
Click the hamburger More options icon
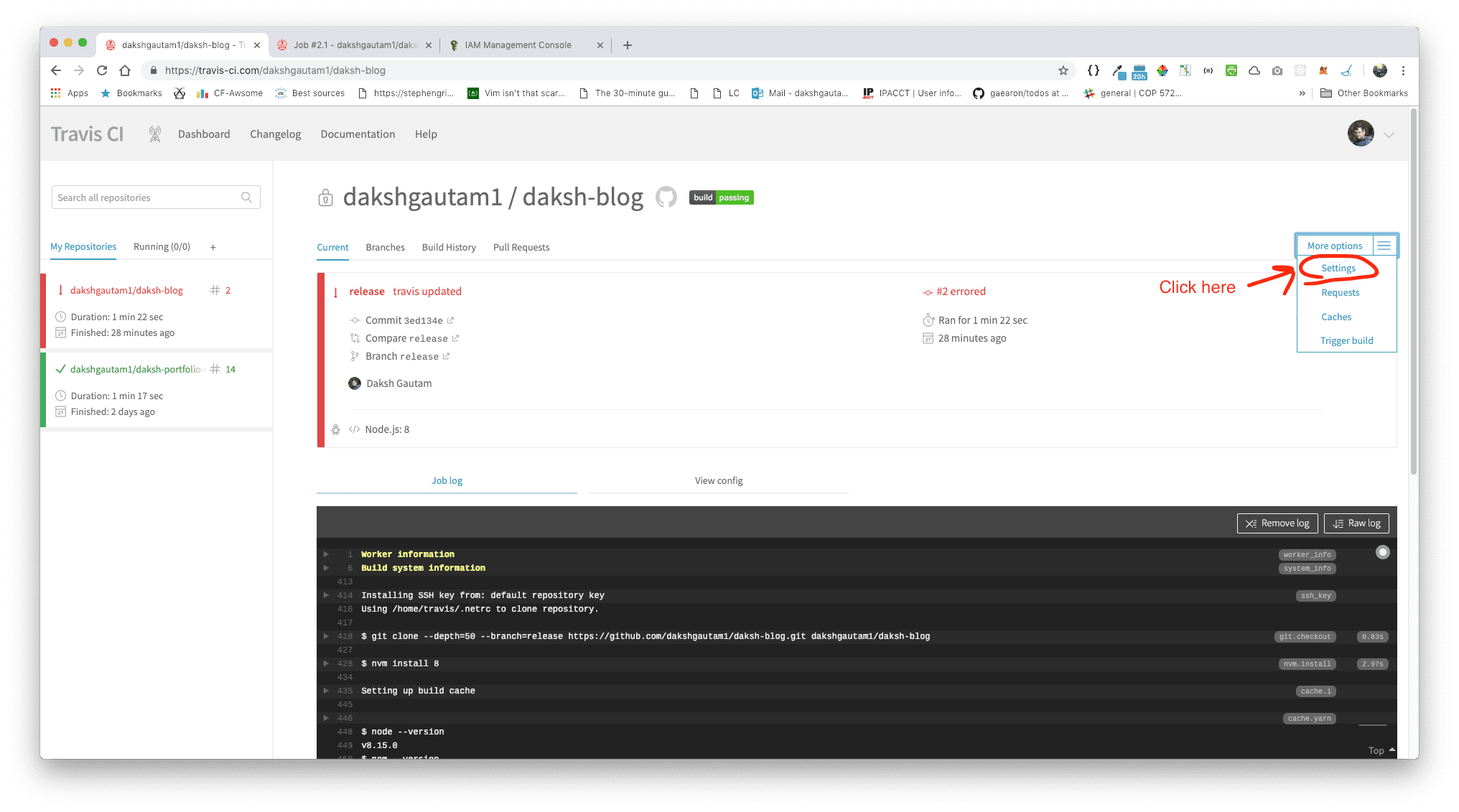click(1384, 246)
